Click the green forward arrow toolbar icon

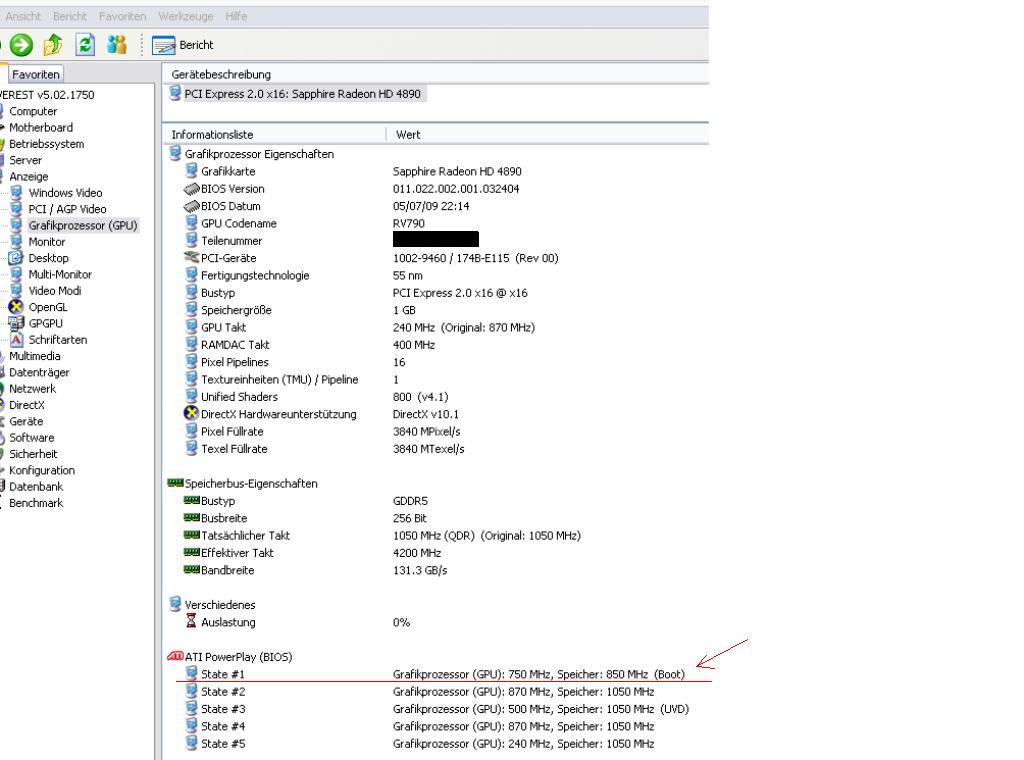pos(21,45)
